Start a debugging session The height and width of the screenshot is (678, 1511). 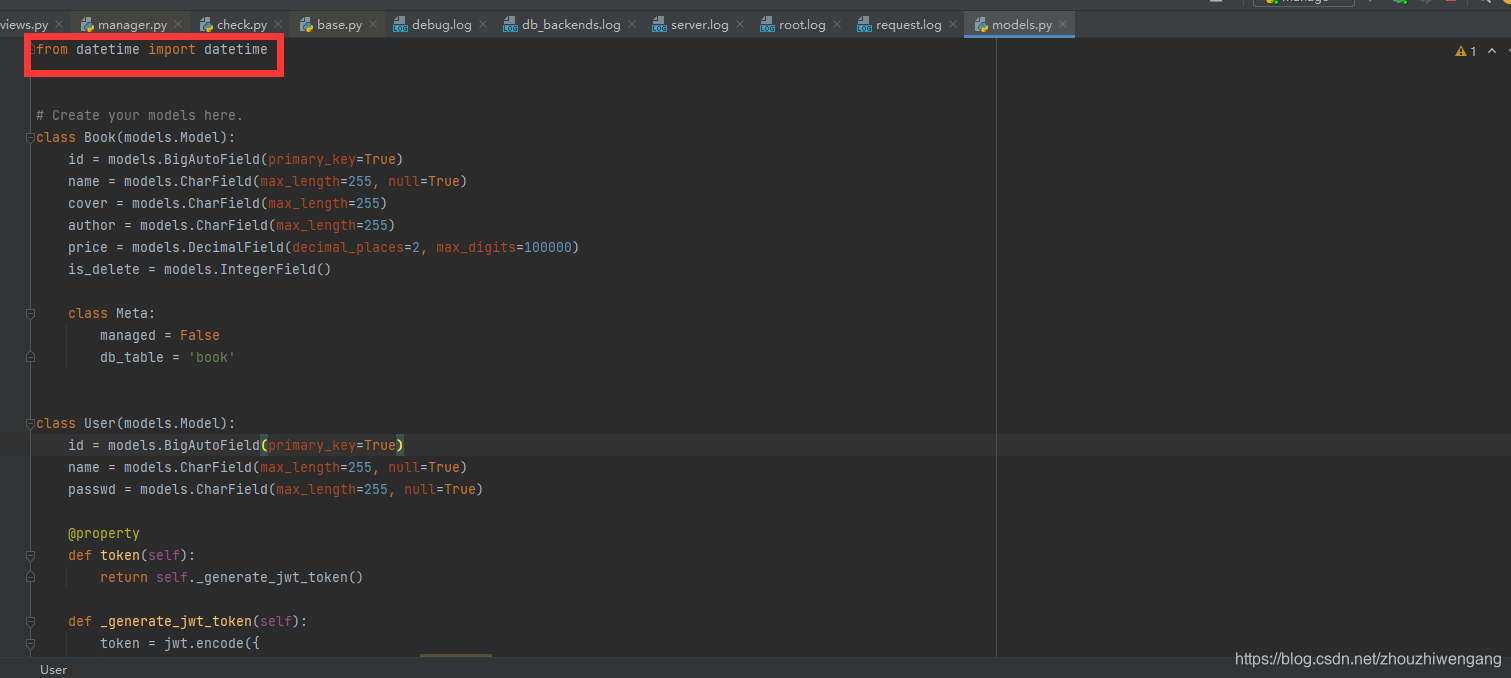tap(1399, 4)
